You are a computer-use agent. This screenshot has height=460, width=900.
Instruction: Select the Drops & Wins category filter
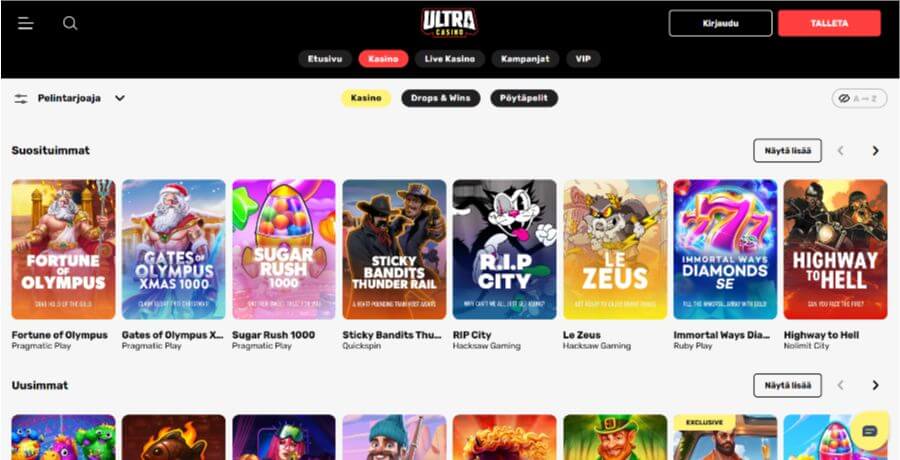[x=441, y=98]
